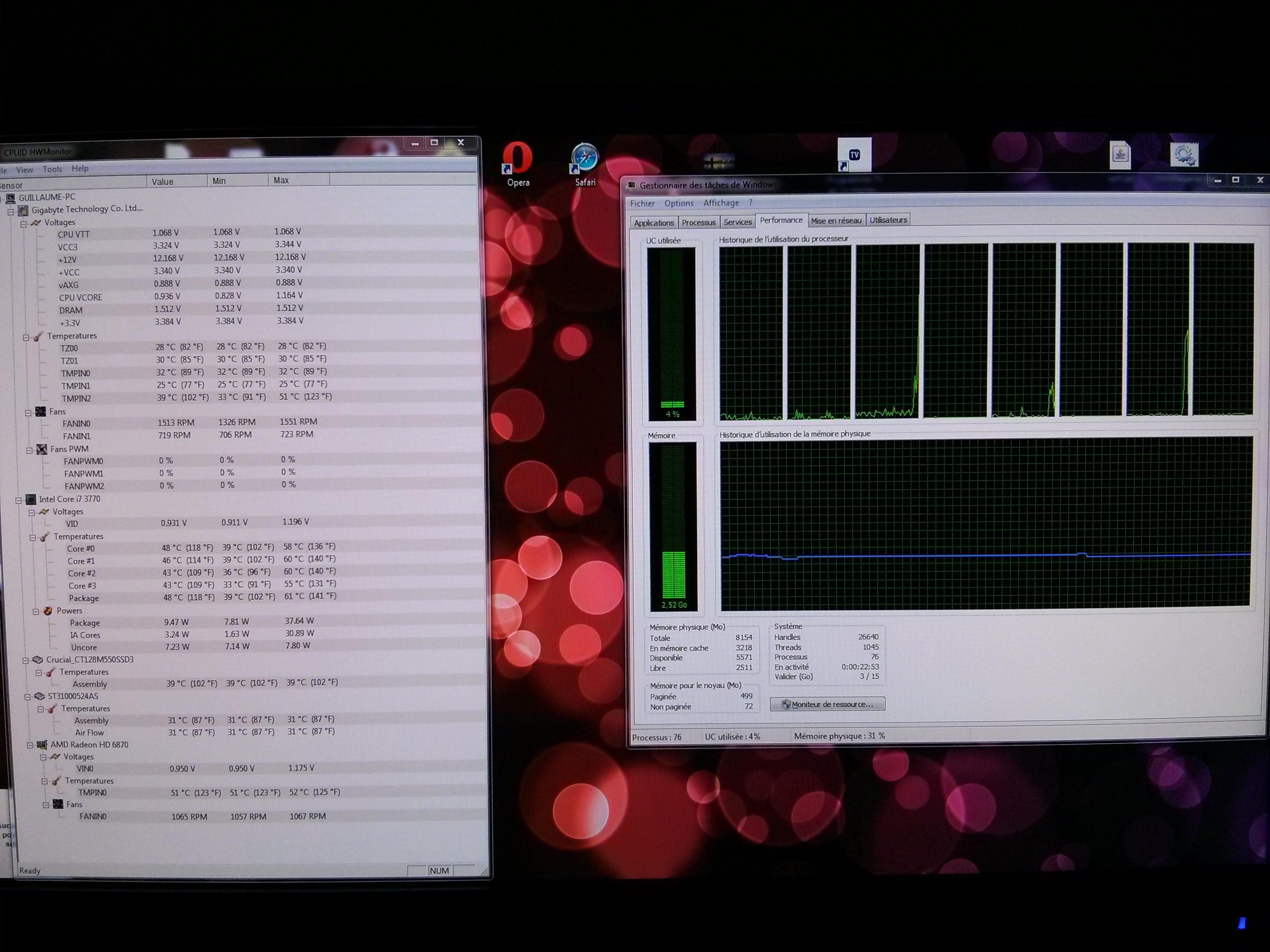This screenshot has height=952, width=1270.
Task: Click the NUM indicator in status bar
Action: click(x=439, y=870)
